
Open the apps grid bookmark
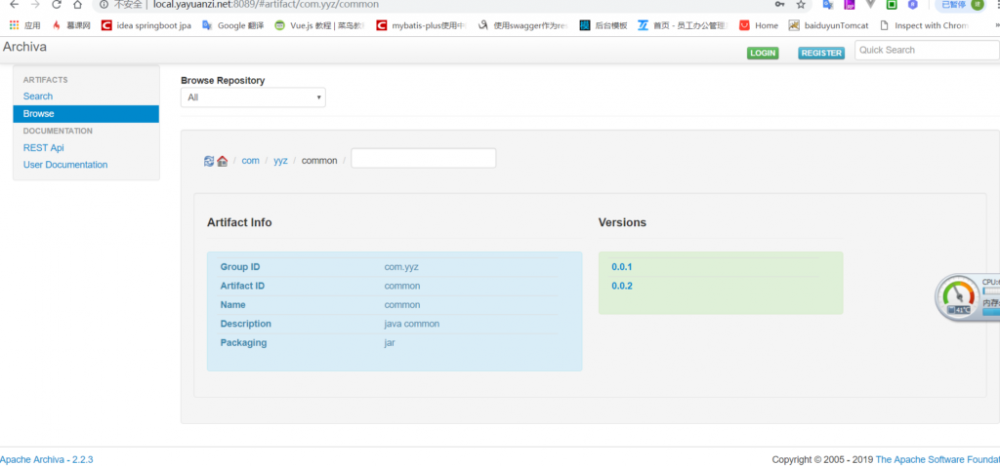point(25,25)
